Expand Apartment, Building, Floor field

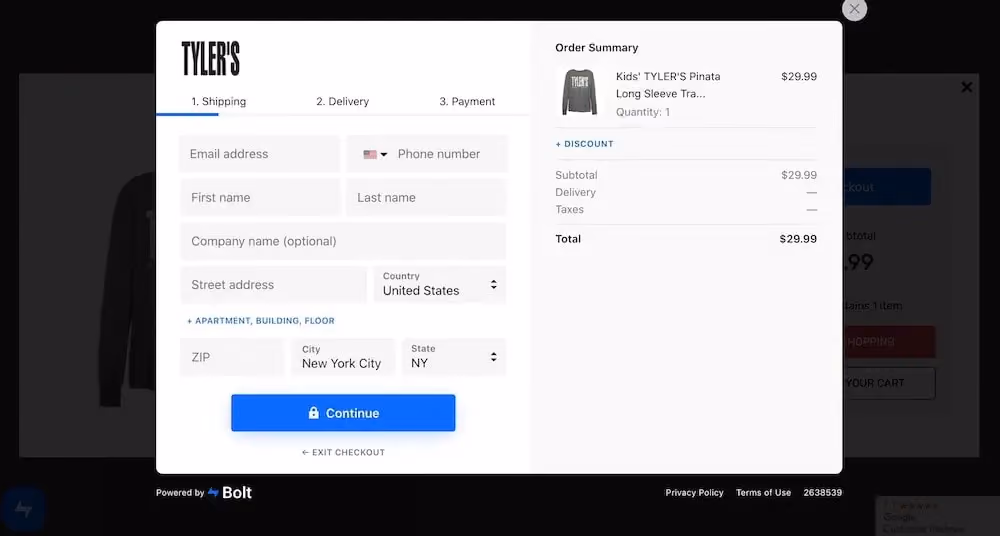coord(261,321)
